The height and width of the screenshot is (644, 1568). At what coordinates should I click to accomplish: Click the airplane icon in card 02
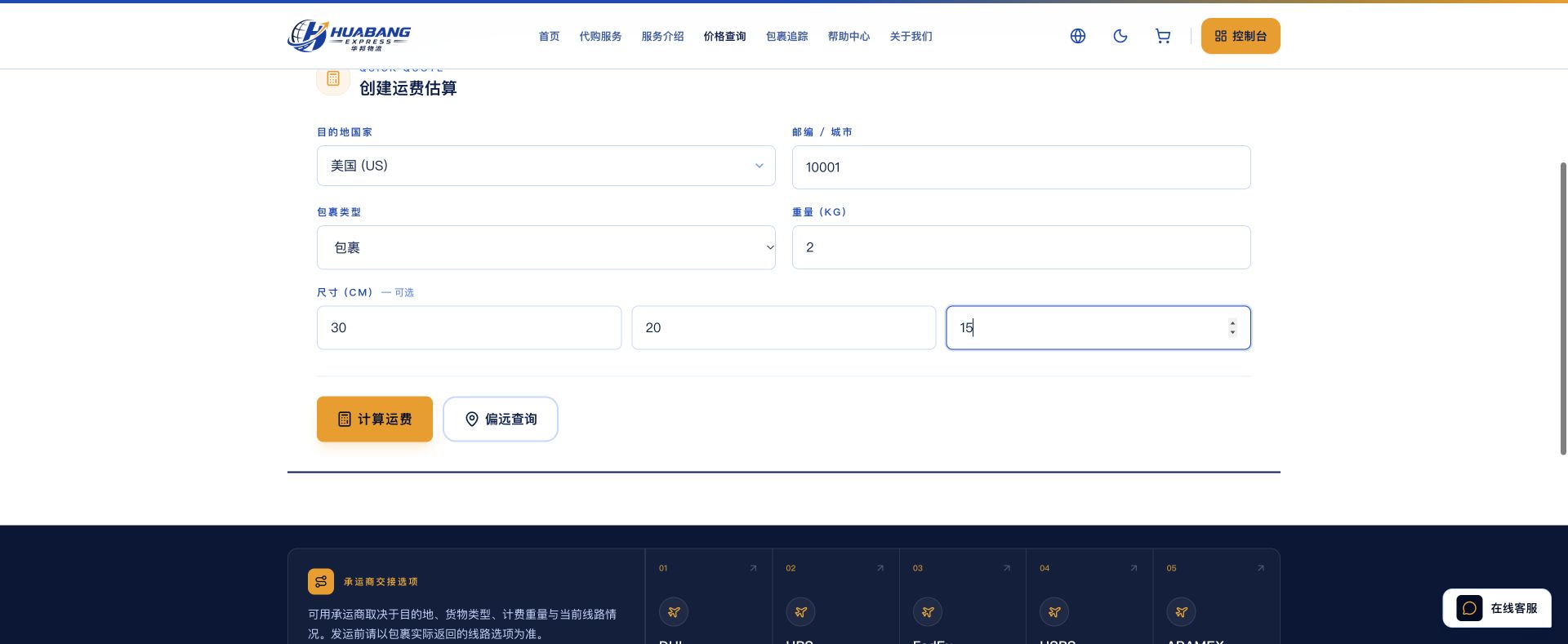click(801, 612)
